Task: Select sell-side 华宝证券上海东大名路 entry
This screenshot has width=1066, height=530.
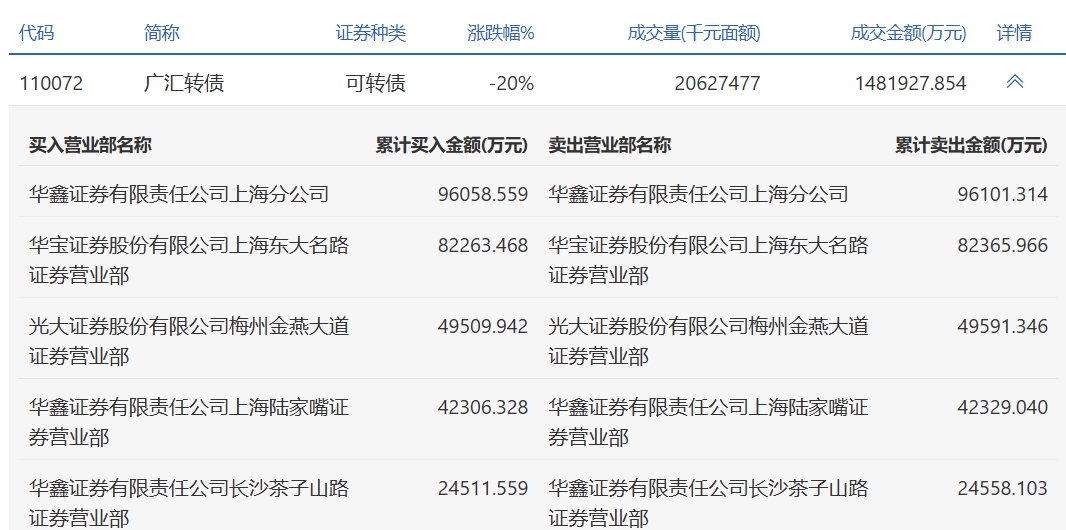Action: pyautogui.click(x=708, y=259)
